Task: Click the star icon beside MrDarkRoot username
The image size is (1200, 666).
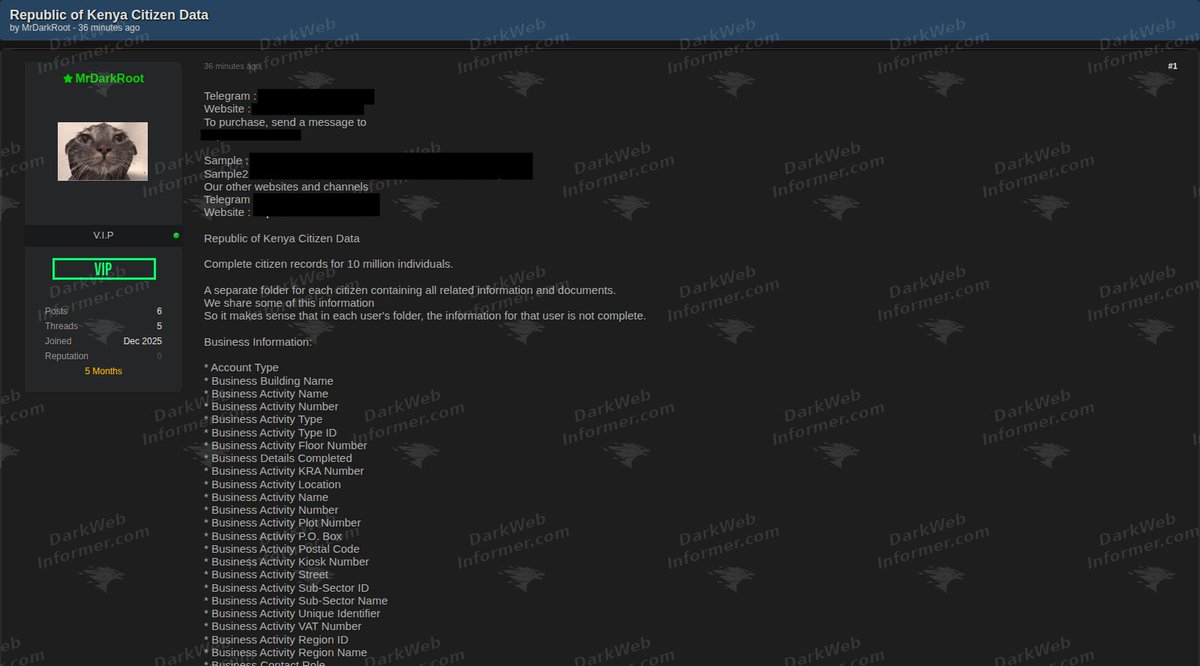Action: pyautogui.click(x=67, y=78)
